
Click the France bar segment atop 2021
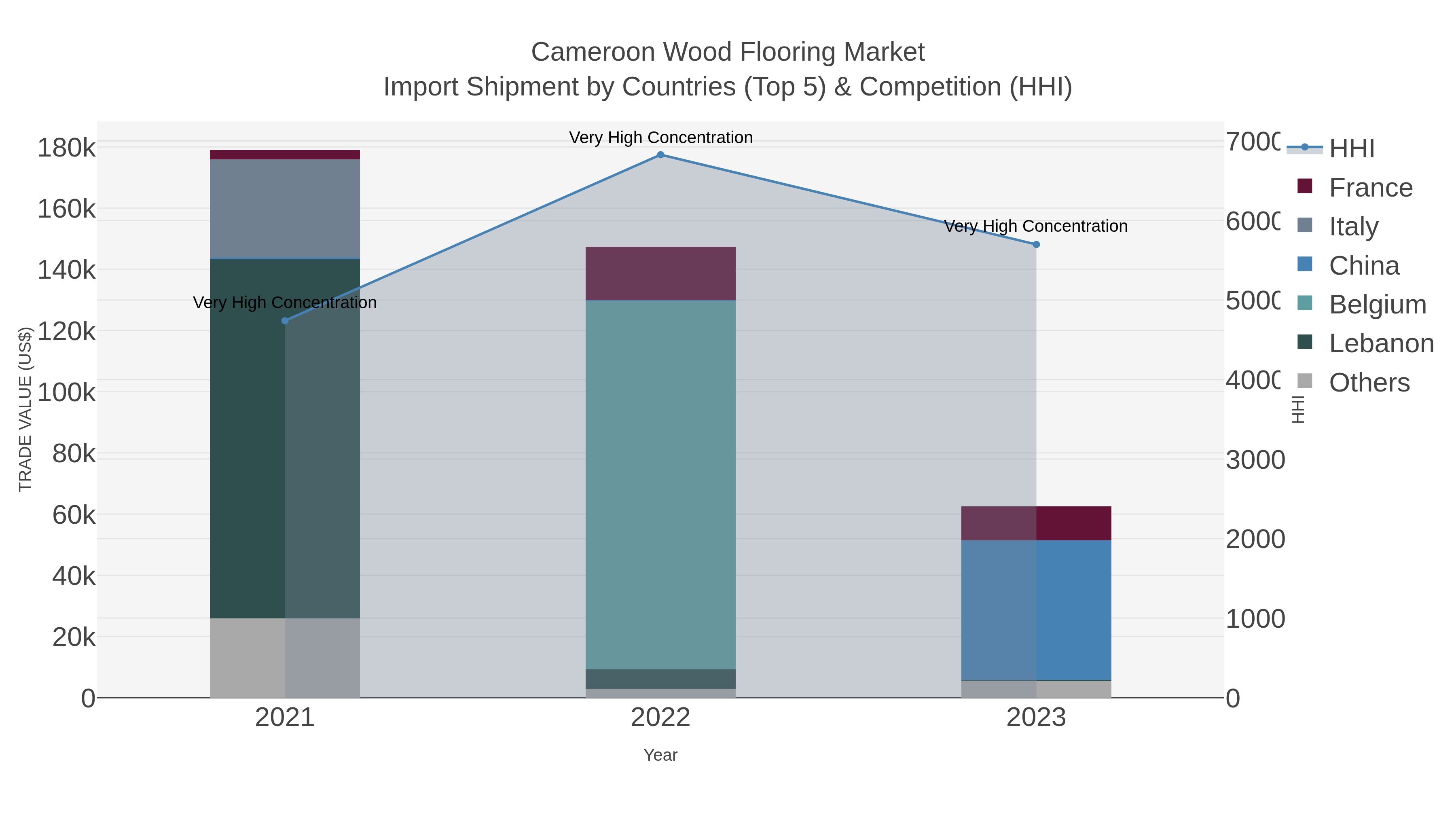pos(285,155)
